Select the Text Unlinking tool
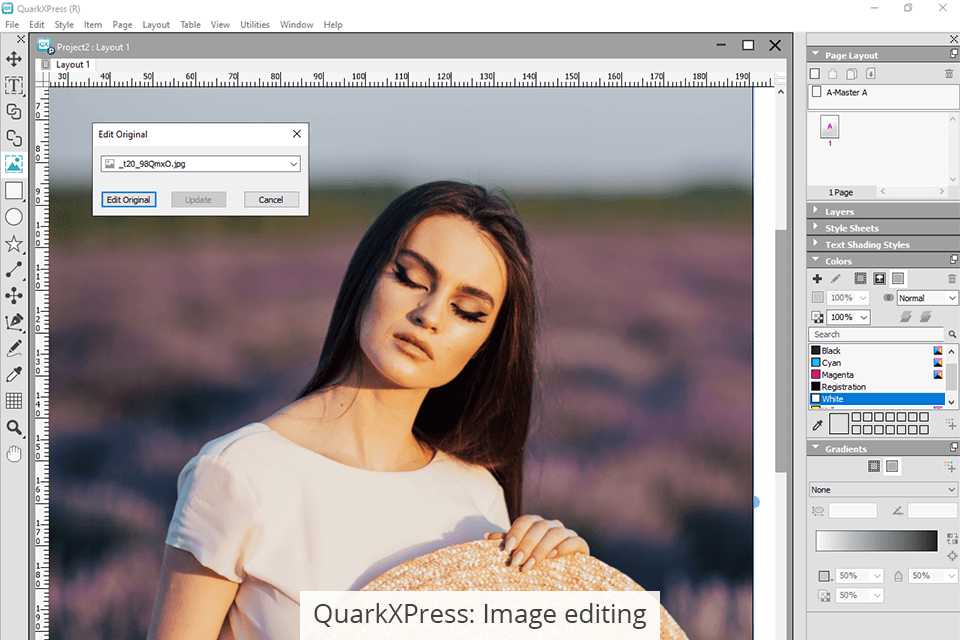This screenshot has width=960, height=640. [x=13, y=138]
